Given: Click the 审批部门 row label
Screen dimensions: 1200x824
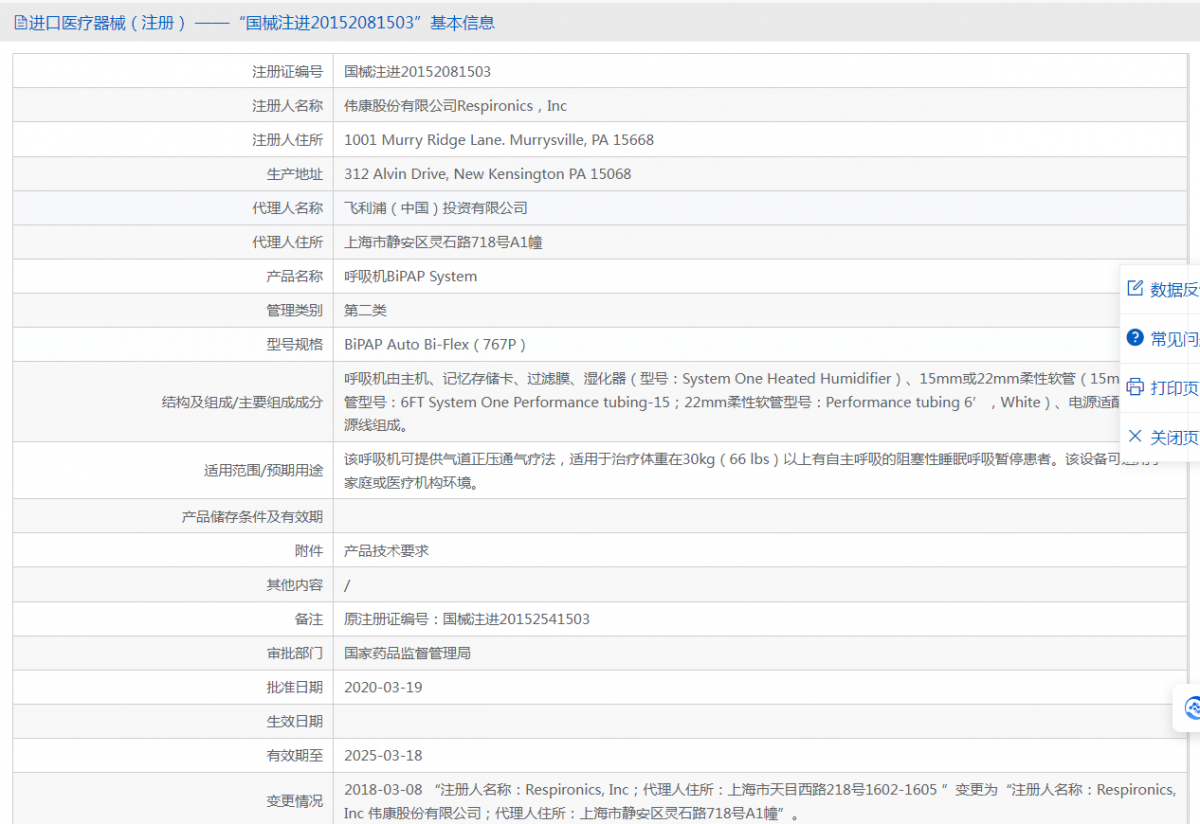Looking at the screenshot, I should coord(295,653).
